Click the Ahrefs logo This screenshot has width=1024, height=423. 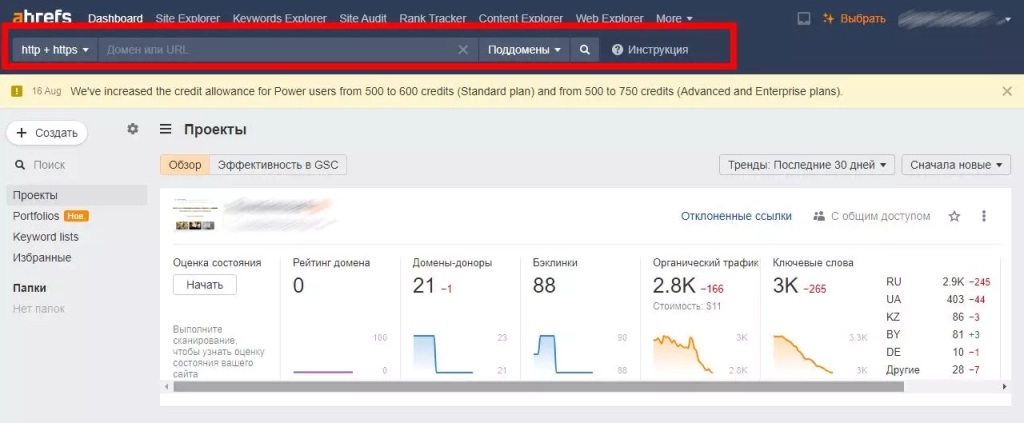[x=42, y=17]
